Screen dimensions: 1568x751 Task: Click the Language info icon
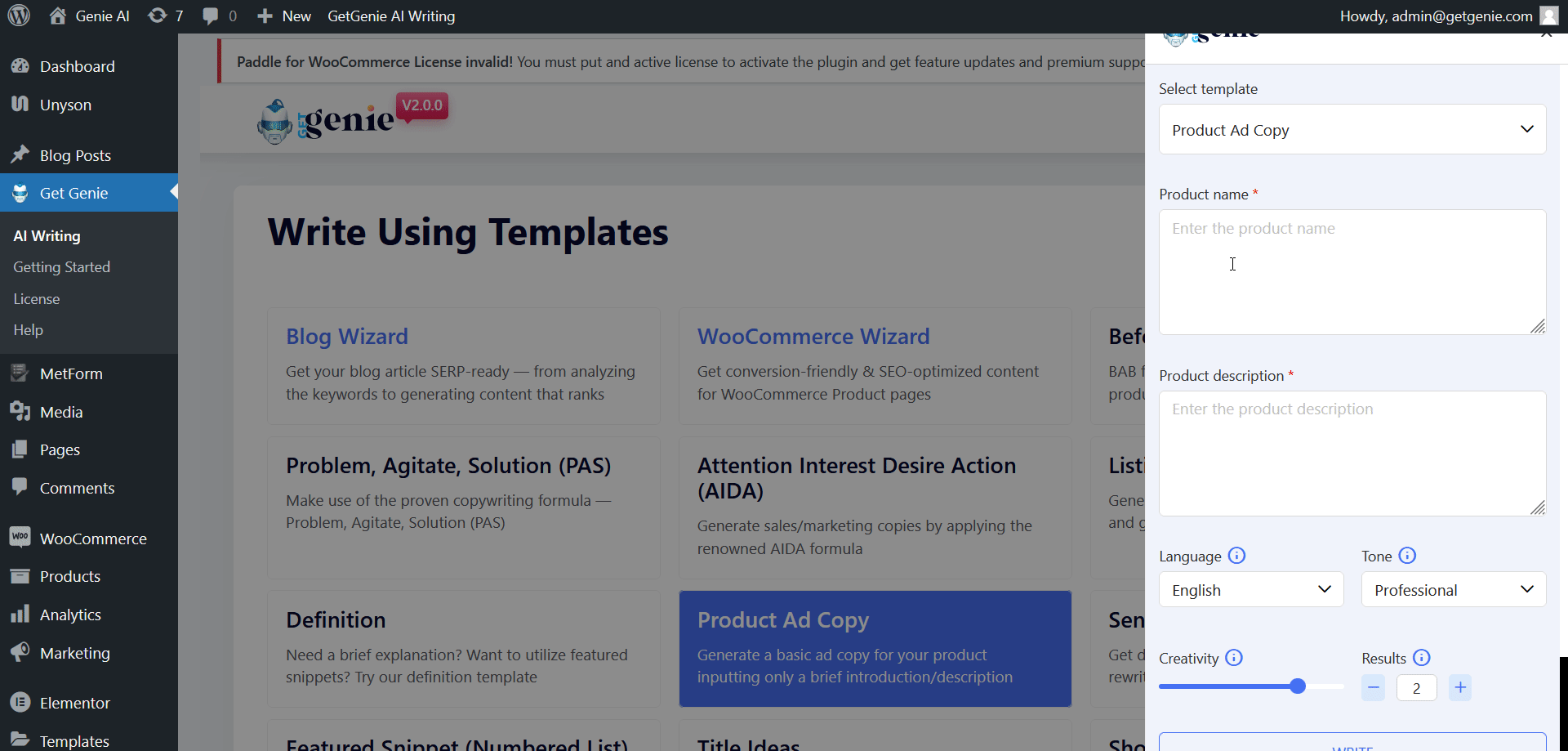(x=1236, y=556)
